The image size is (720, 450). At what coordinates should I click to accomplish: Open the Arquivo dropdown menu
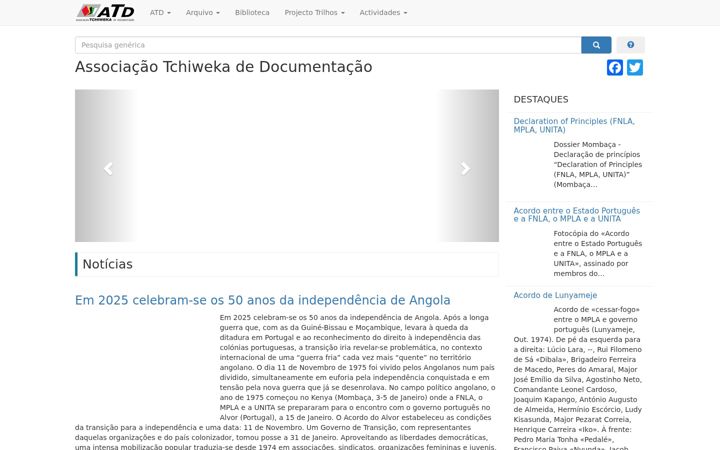click(x=202, y=13)
